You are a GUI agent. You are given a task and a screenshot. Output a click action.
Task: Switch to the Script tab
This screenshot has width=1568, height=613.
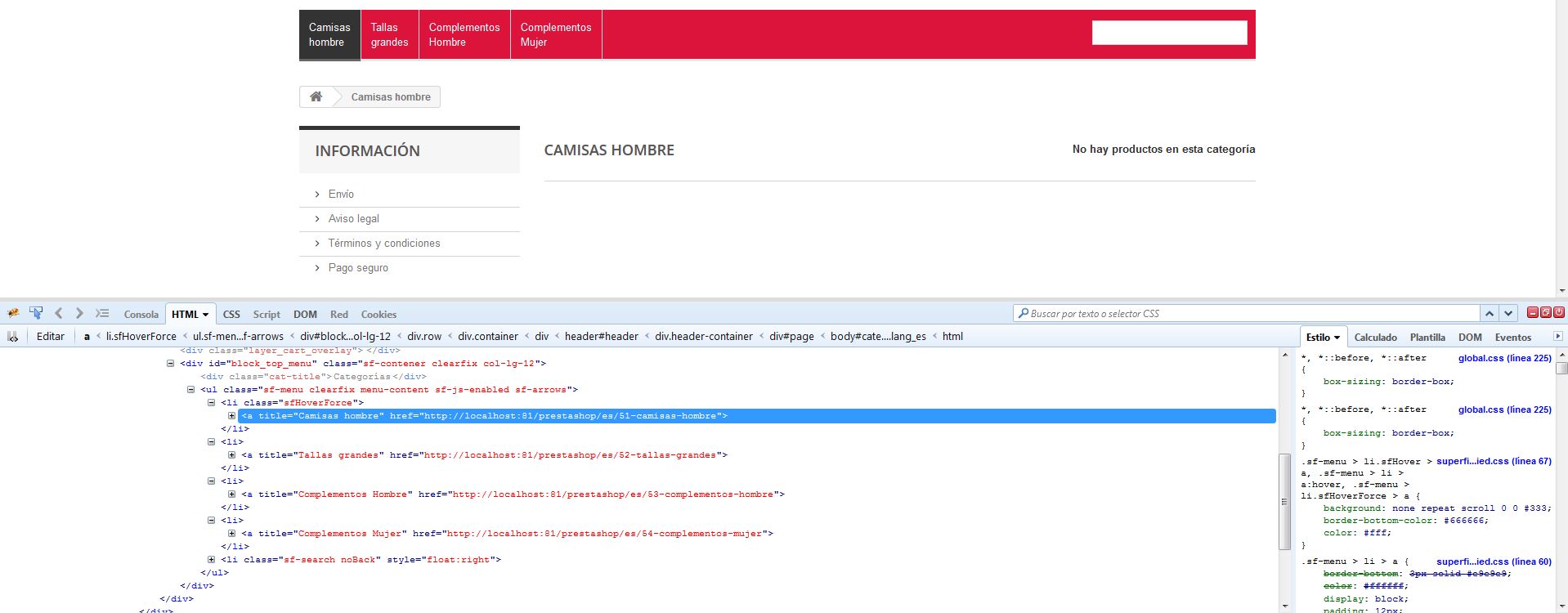267,314
